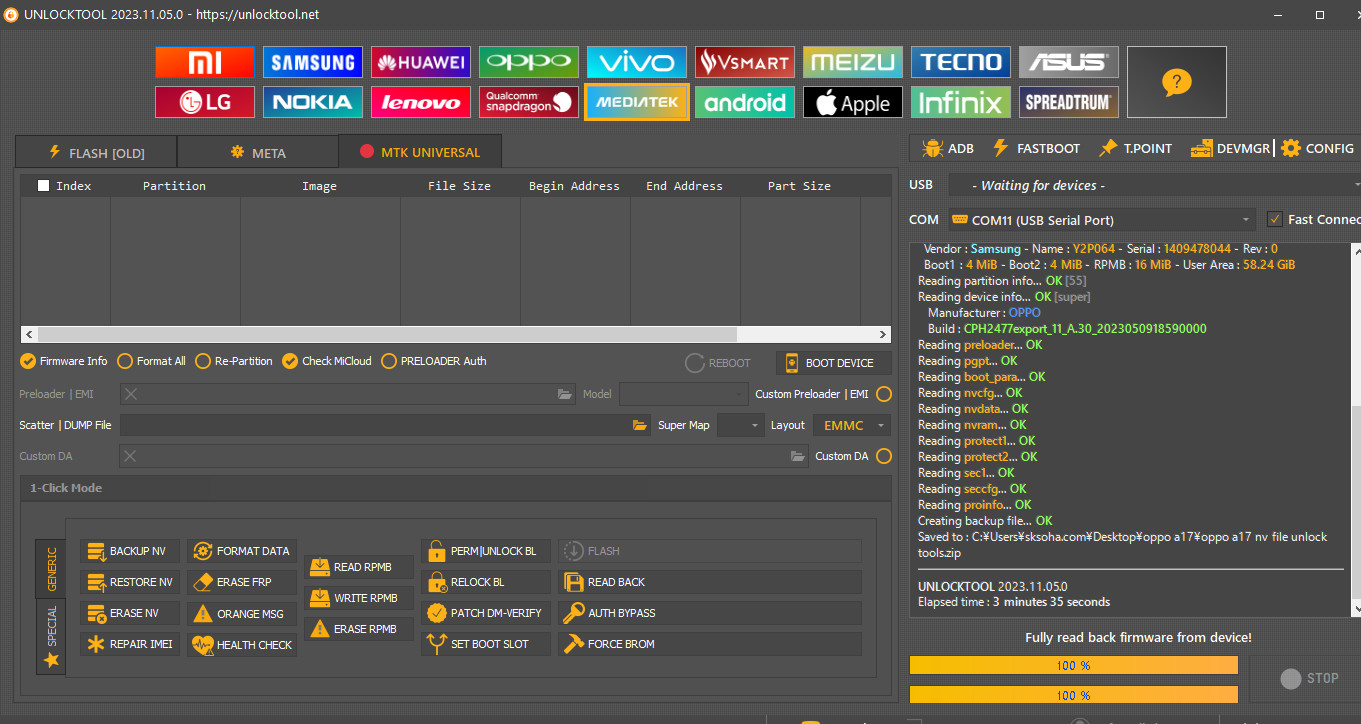Open the help question mark icon
The height and width of the screenshot is (724, 1361).
click(x=1176, y=82)
